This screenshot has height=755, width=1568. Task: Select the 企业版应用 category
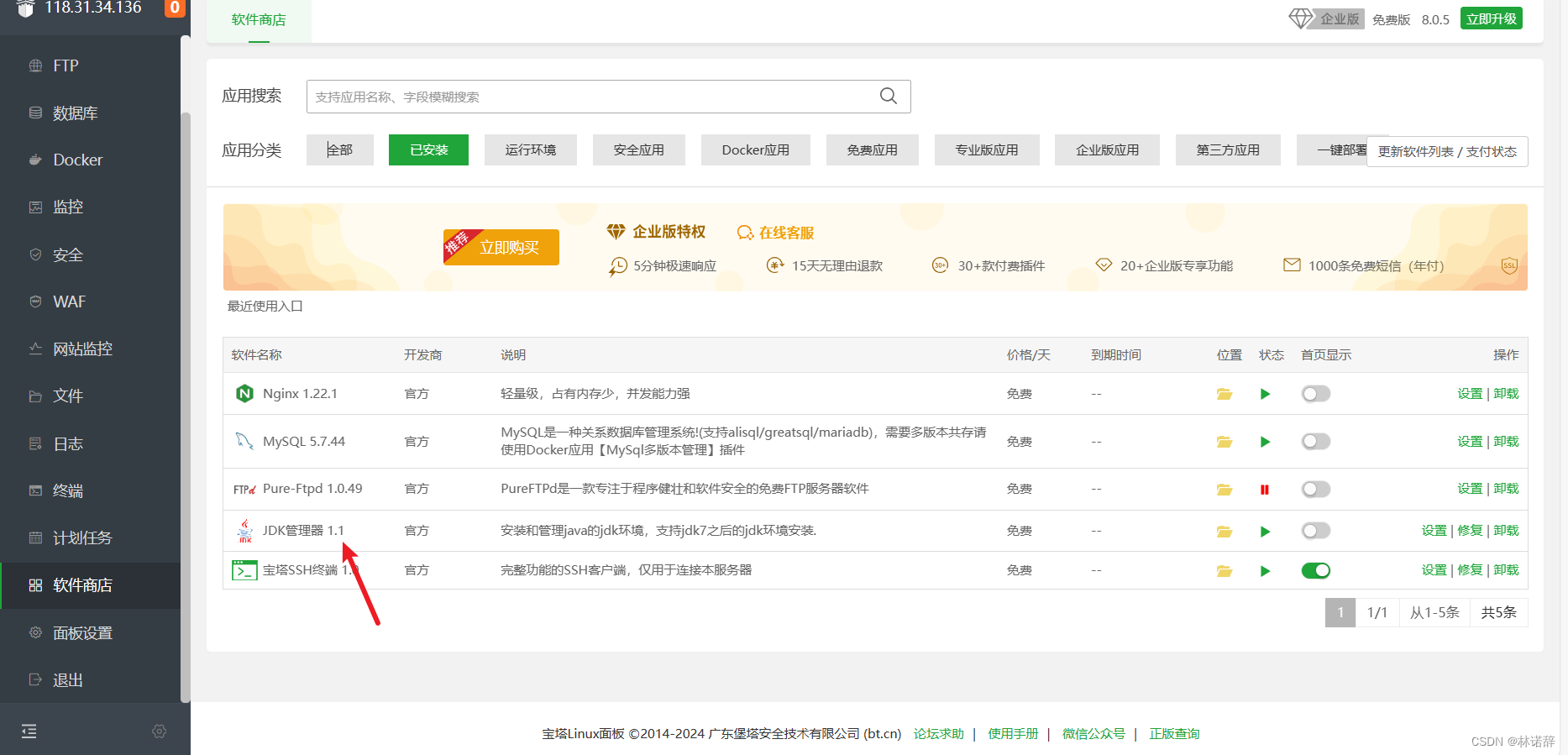1108,149
